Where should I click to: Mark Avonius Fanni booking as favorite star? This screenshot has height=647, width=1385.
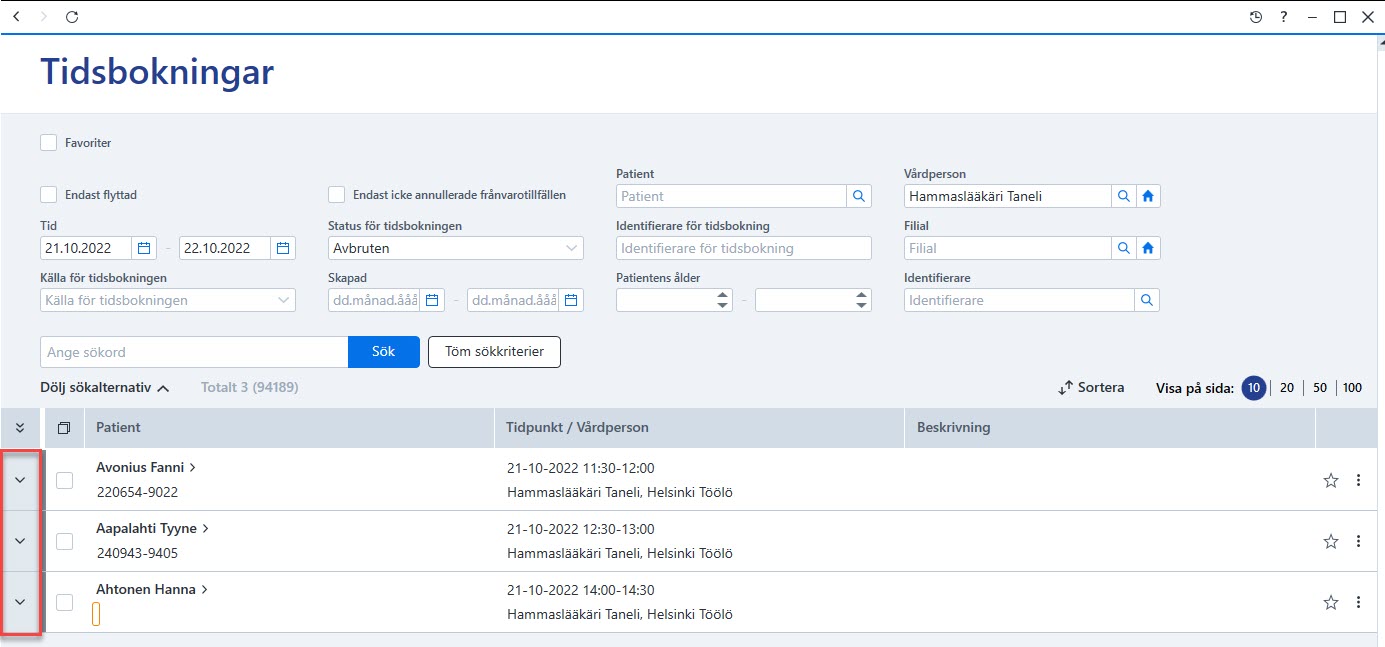click(1330, 481)
